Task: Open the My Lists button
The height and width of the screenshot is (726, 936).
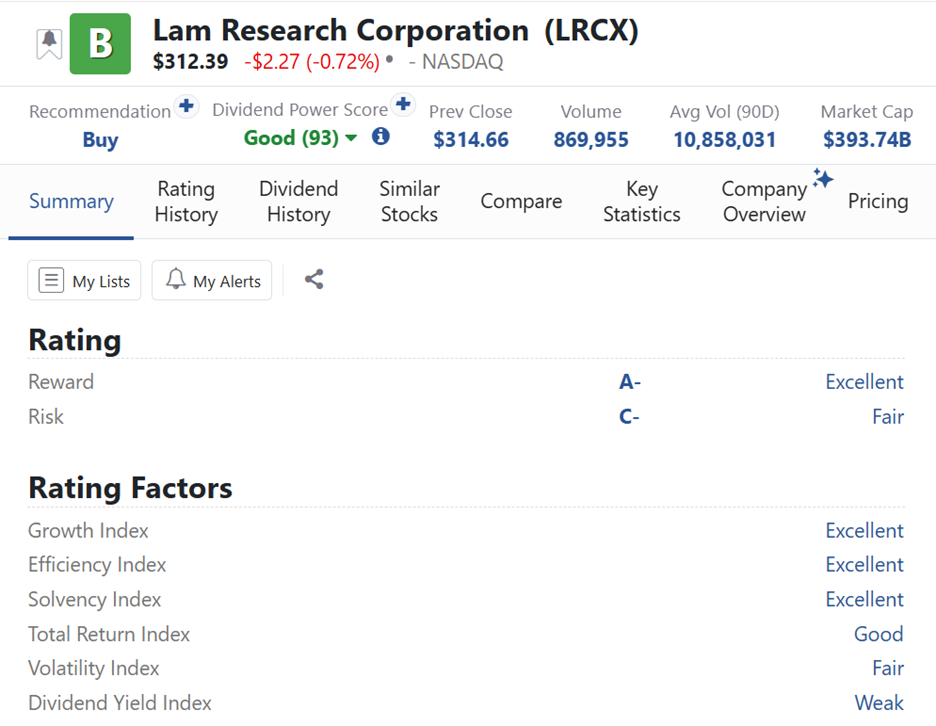Action: pos(84,280)
